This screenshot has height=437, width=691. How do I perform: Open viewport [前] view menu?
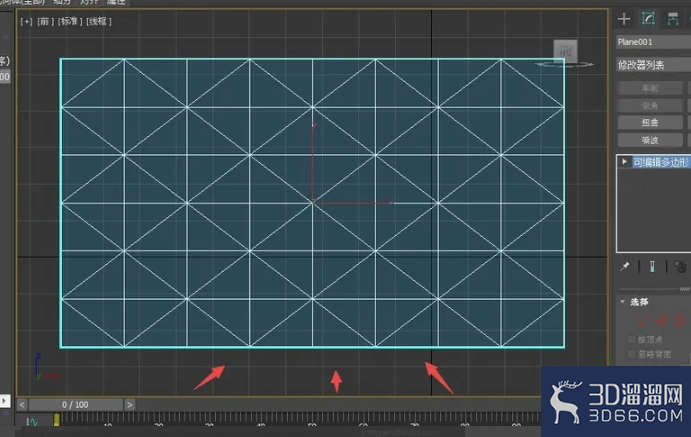coord(45,21)
